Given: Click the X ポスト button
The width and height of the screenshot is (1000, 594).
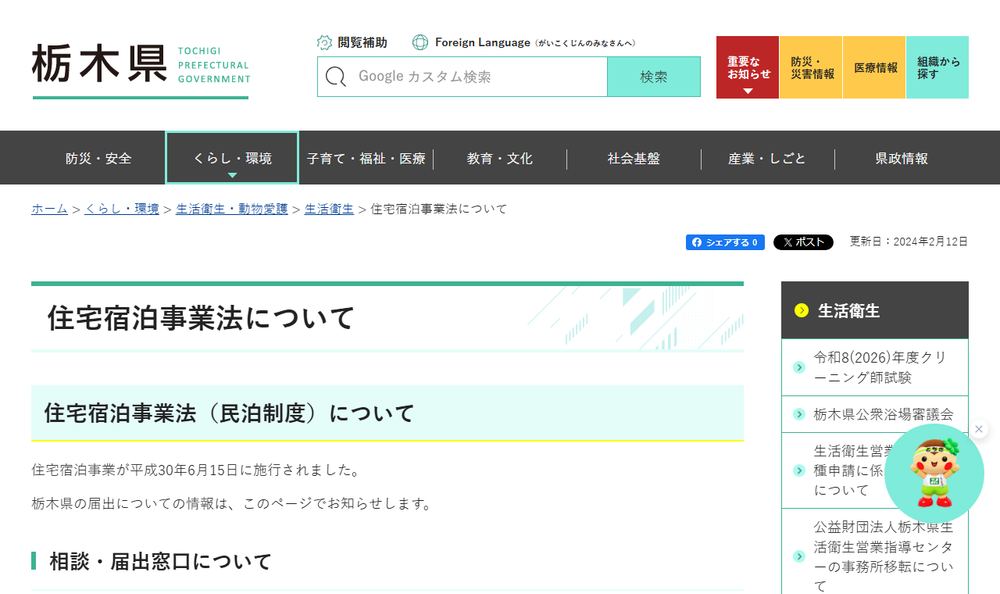Looking at the screenshot, I should pyautogui.click(x=803, y=242).
